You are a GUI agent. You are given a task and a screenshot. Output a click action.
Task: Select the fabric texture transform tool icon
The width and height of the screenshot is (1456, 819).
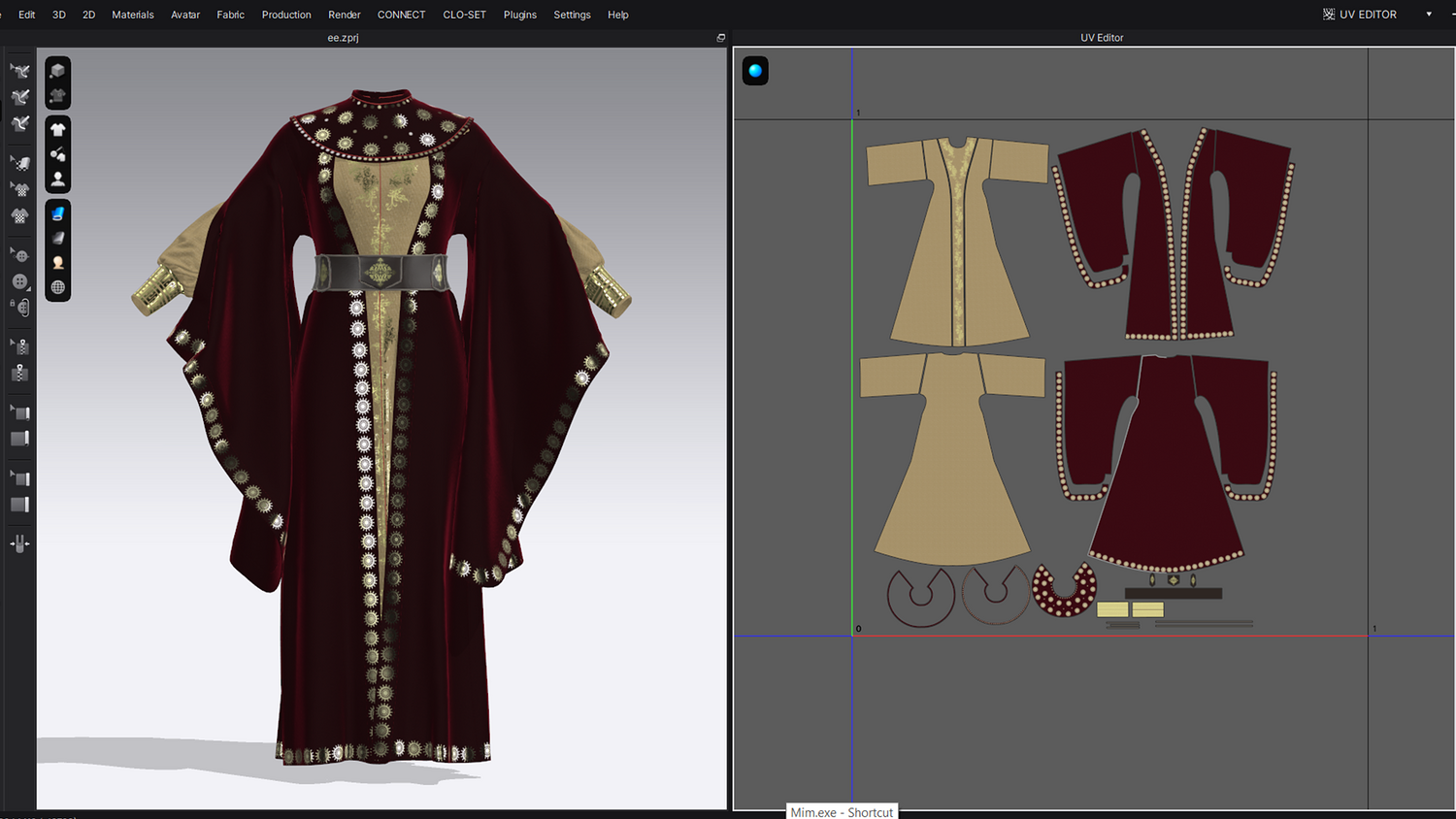pyautogui.click(x=19, y=163)
